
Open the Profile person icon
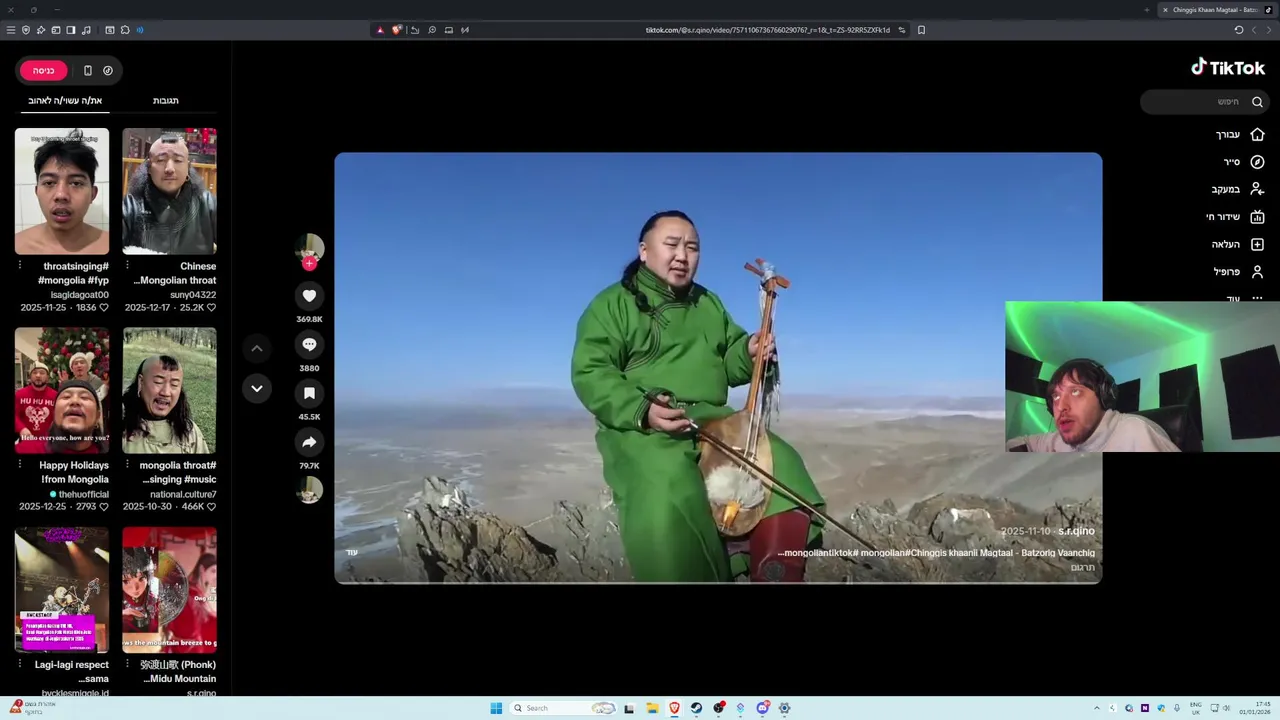click(x=1257, y=272)
